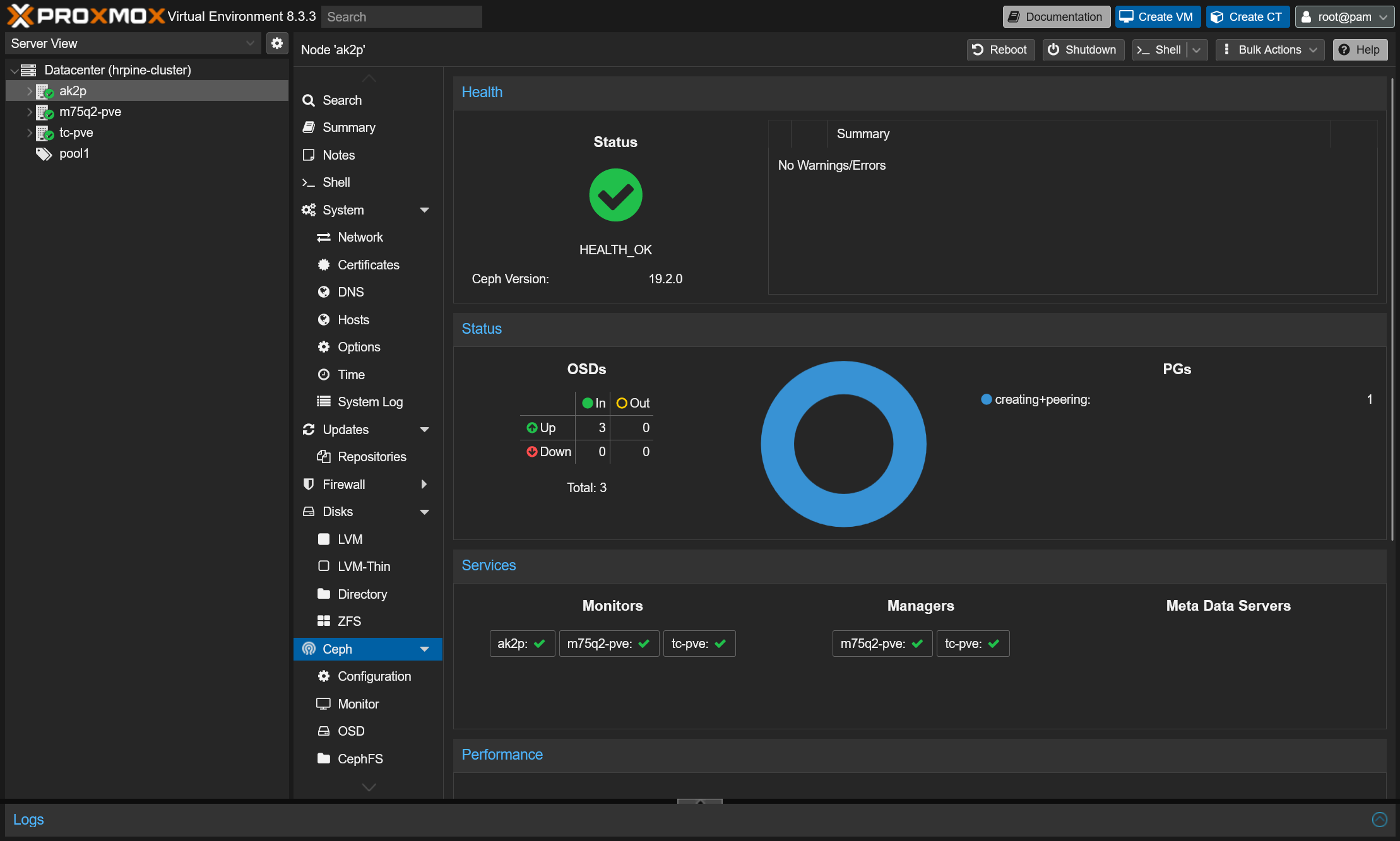Click the Notes page icon
1400x841 pixels.
click(x=309, y=155)
